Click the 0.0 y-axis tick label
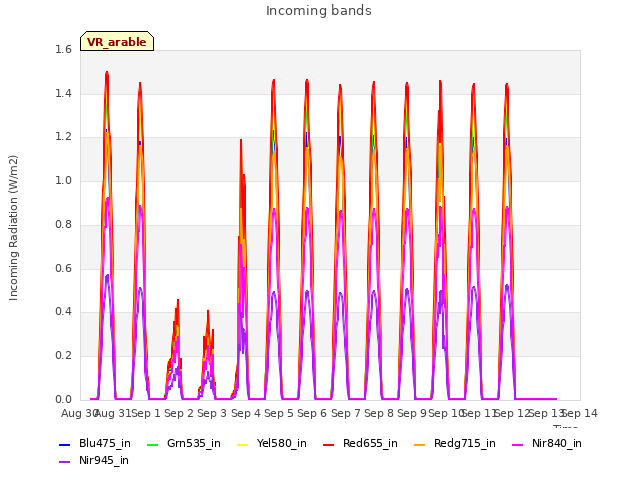640x480 pixels. pos(63,399)
